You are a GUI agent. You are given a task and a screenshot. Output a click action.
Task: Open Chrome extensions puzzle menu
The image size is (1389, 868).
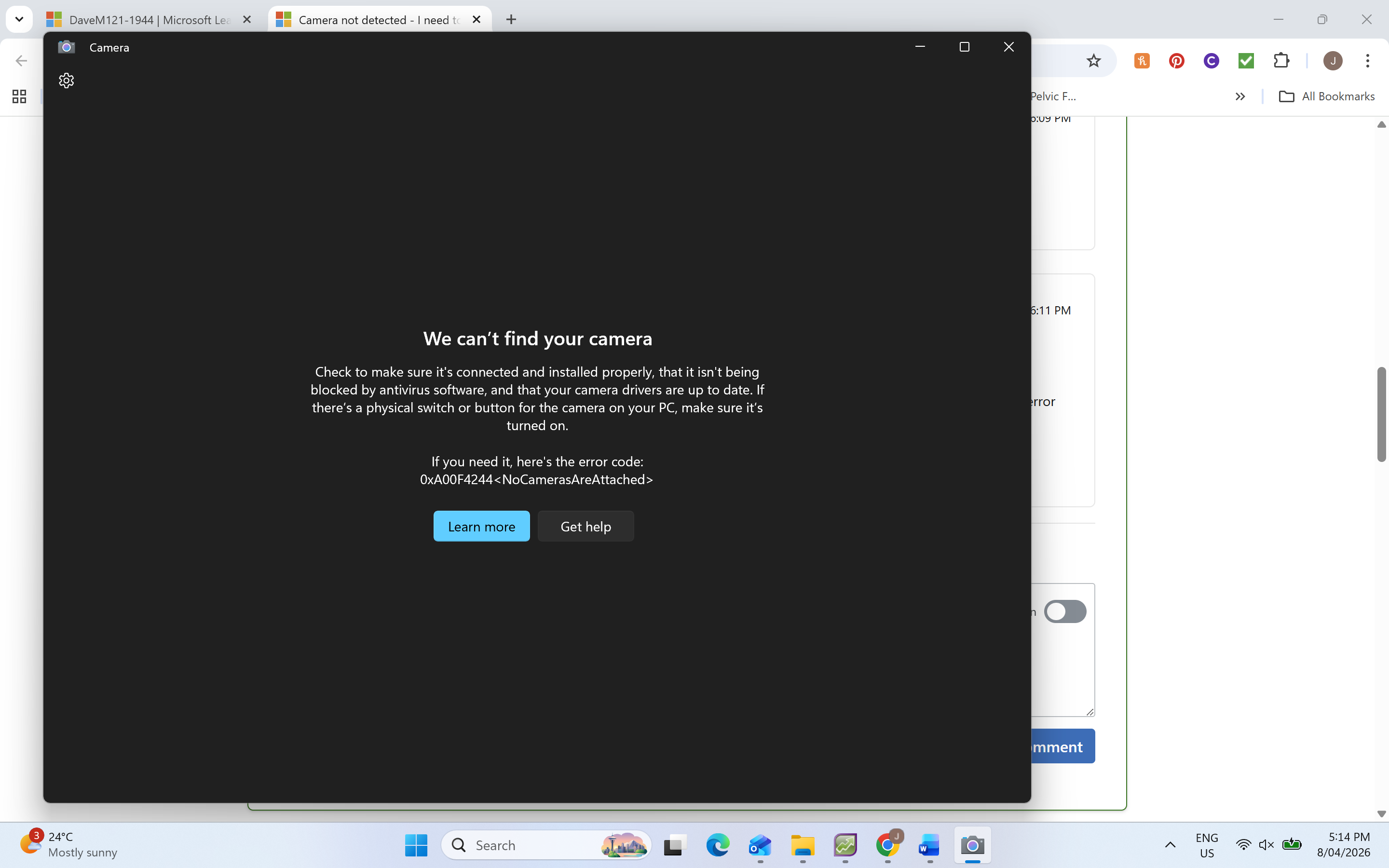(1281, 61)
